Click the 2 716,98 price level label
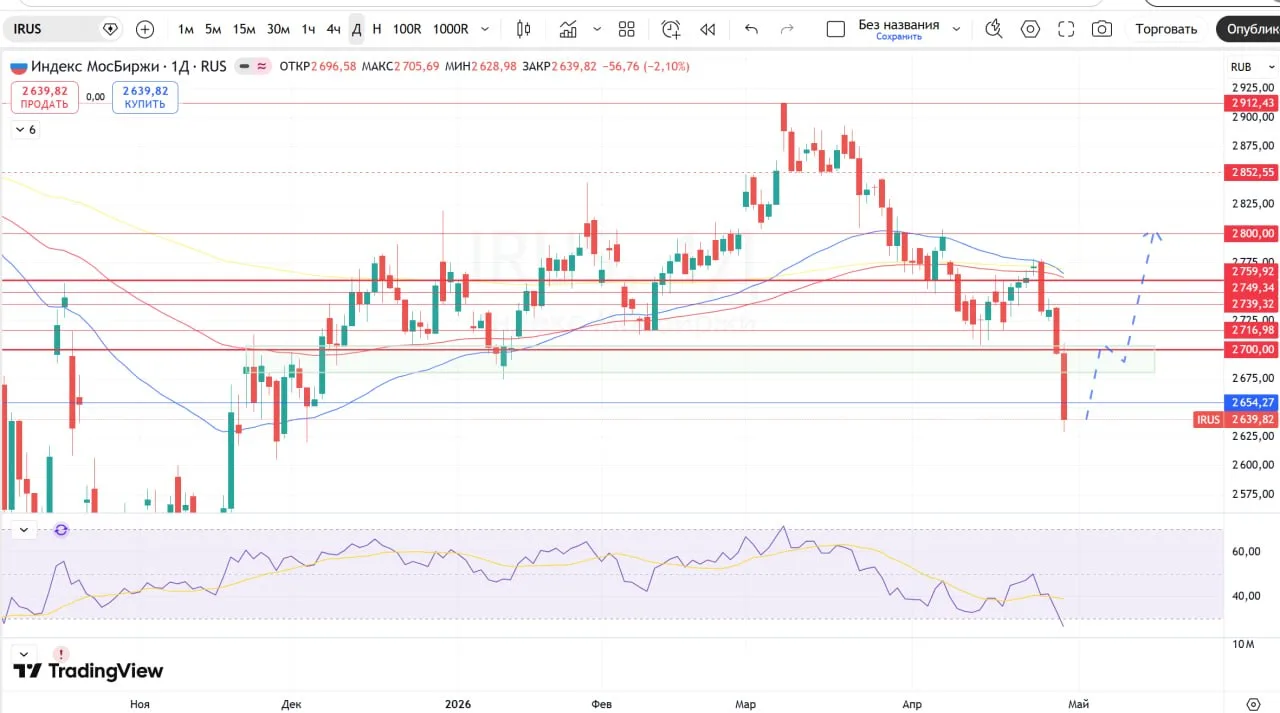The width and height of the screenshot is (1280, 713). click(1252, 330)
